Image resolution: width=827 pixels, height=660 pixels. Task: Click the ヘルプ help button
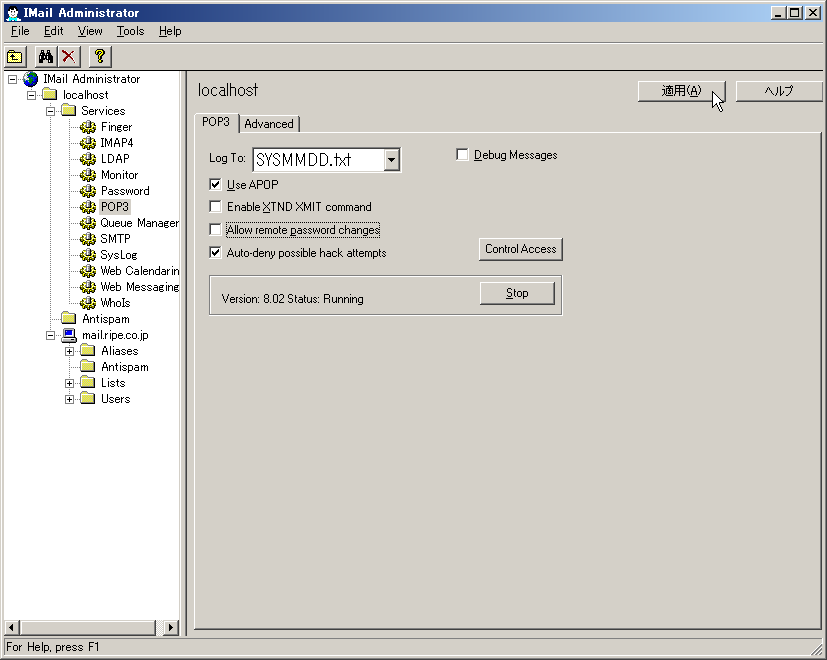tap(778, 91)
